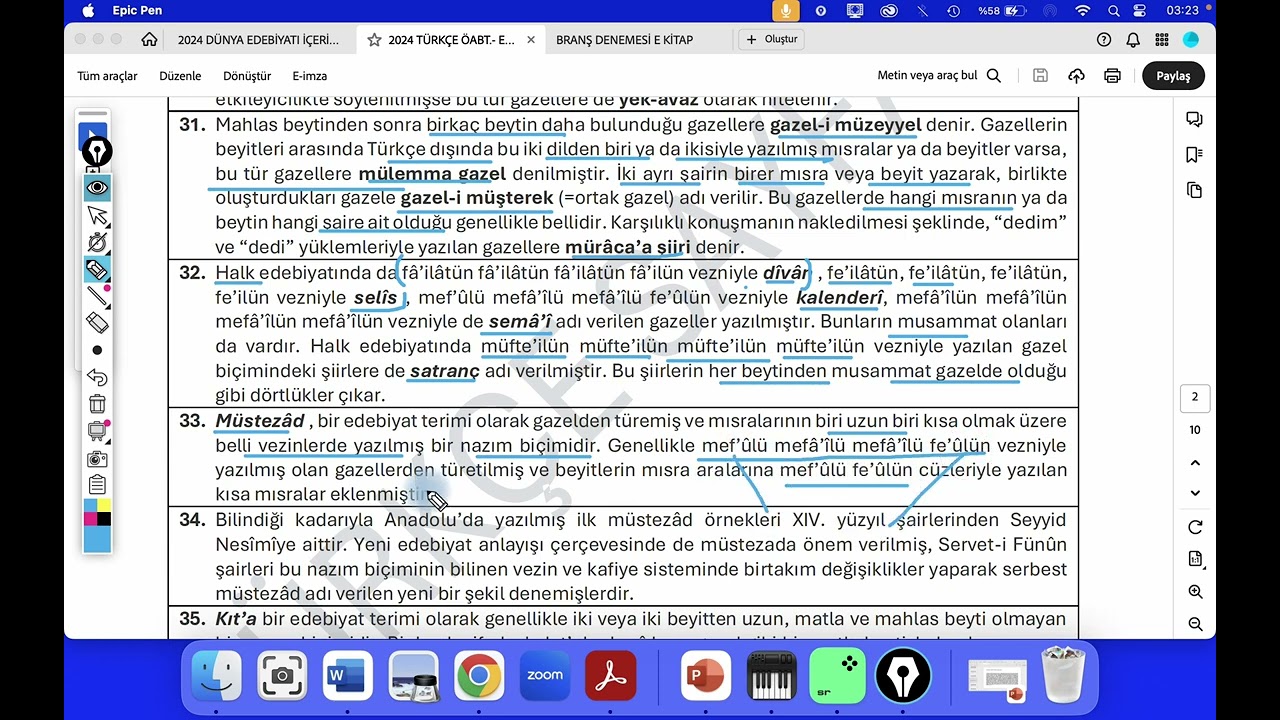Viewport: 1280px width, 720px height.
Task: Select the cursor arrow tool in Epic Pen
Action: tap(97, 215)
